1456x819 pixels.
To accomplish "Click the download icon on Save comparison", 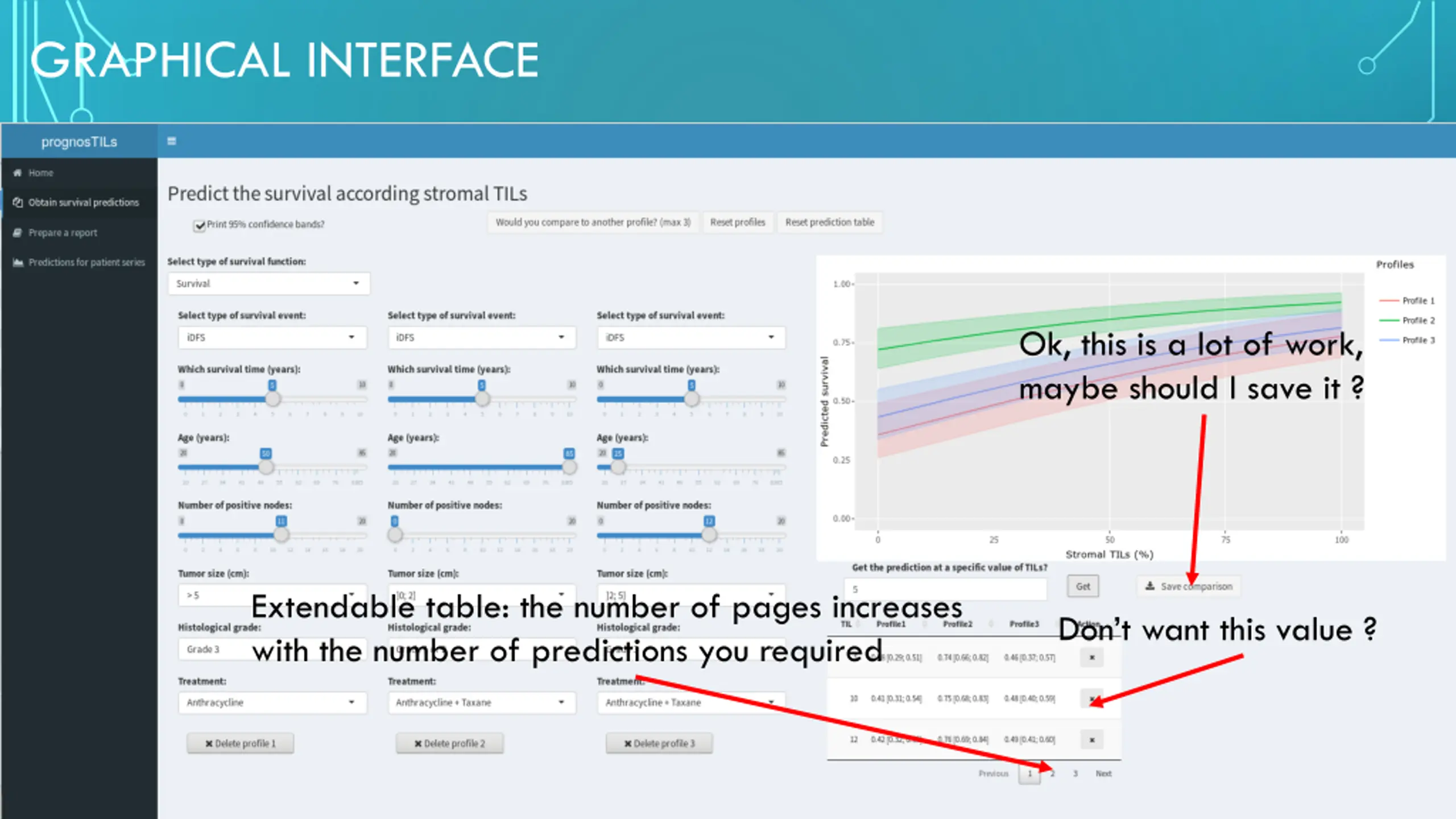I will [x=1150, y=586].
